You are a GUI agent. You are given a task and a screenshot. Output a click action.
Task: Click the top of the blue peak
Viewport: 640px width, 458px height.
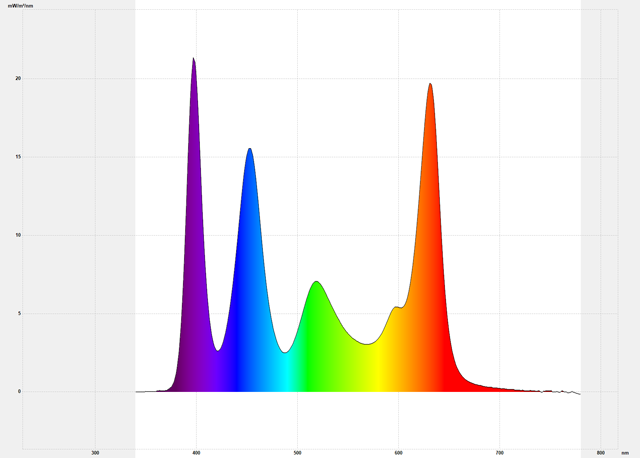250,149
